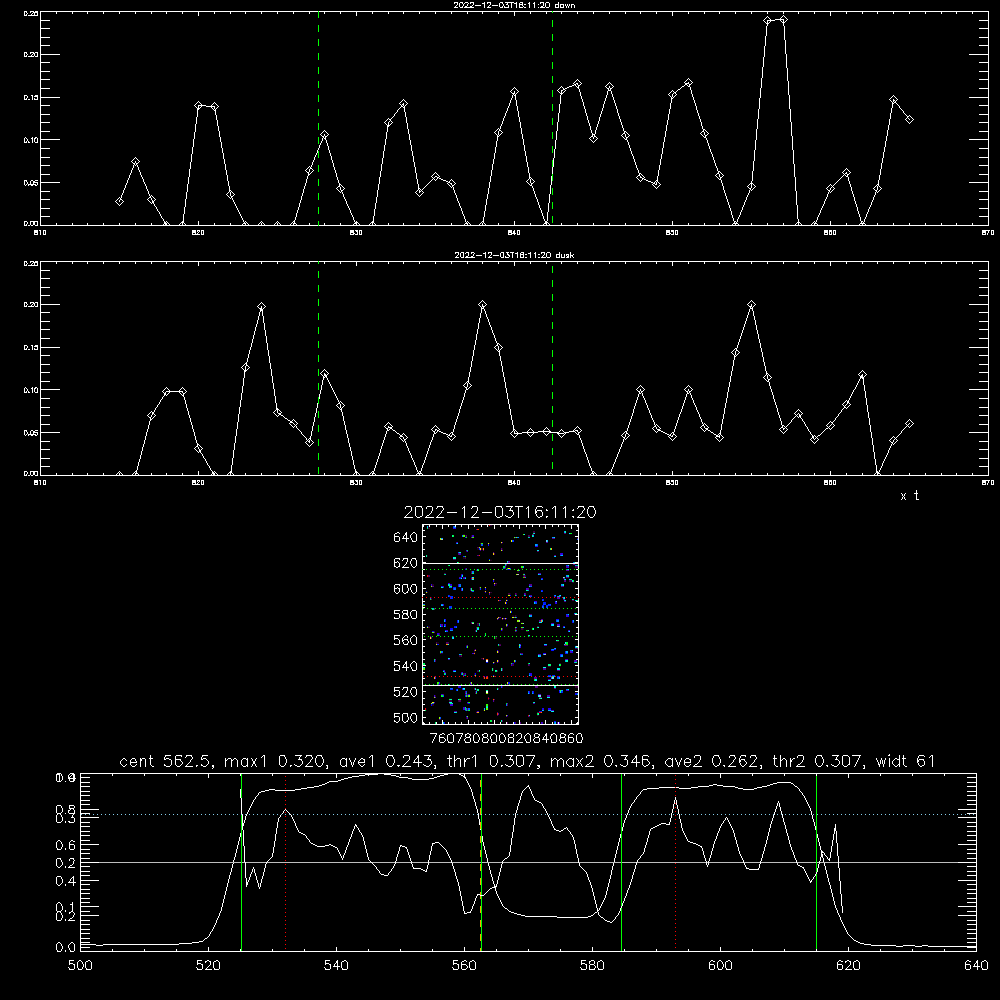Click the '830' x-axis label of the dawn plot

tap(356, 233)
